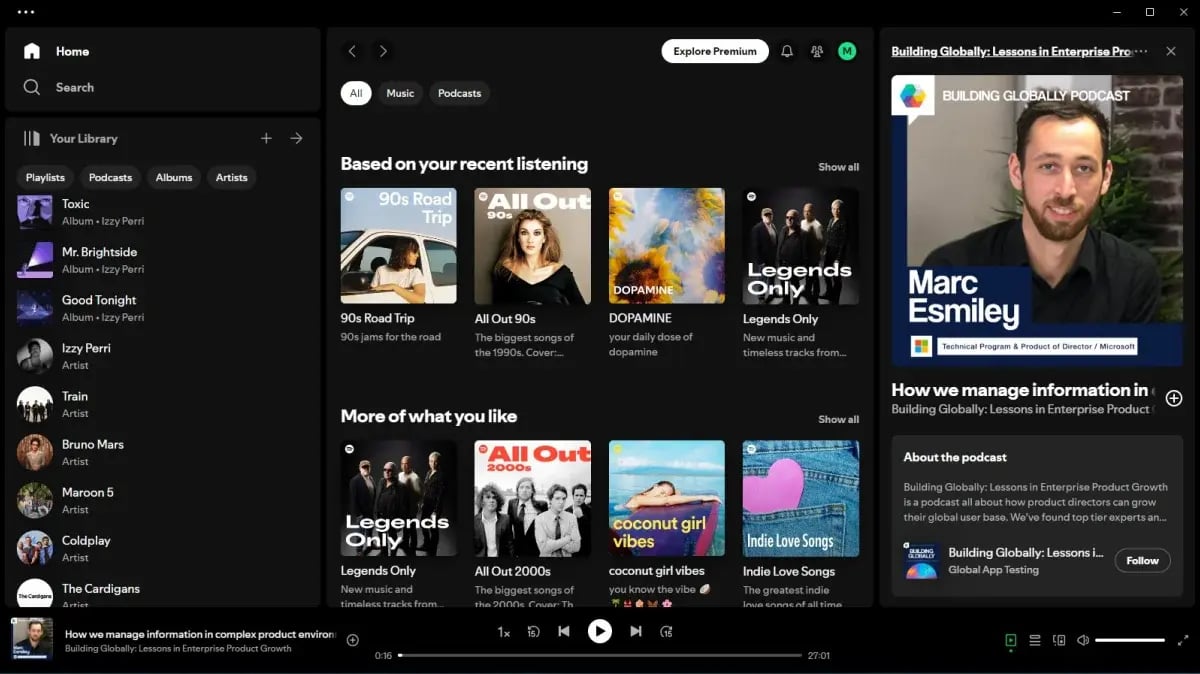Open the notifications bell
The width and height of the screenshot is (1200, 674).
click(x=787, y=50)
